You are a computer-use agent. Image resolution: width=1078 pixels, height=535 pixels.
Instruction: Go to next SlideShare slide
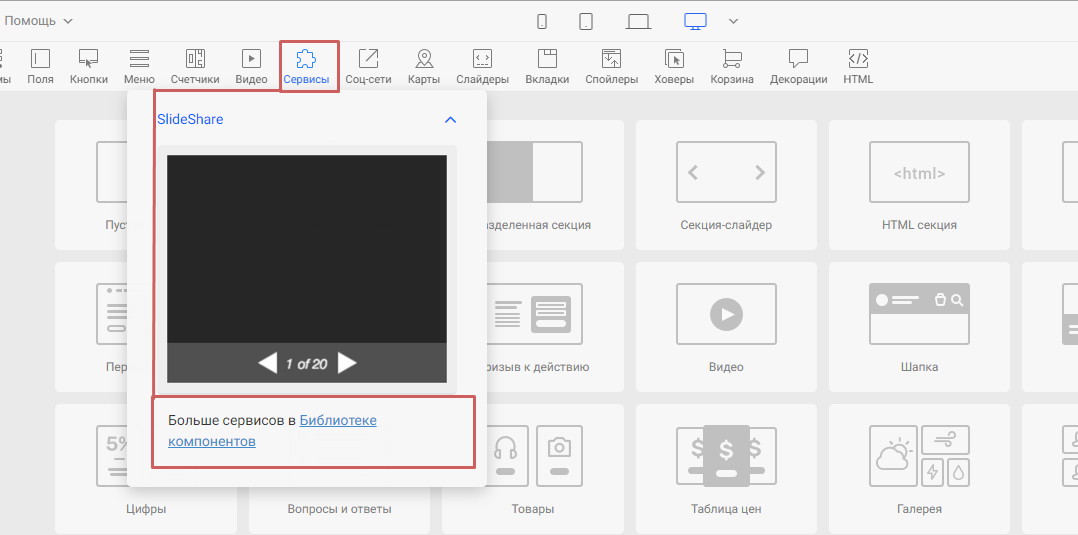click(347, 363)
